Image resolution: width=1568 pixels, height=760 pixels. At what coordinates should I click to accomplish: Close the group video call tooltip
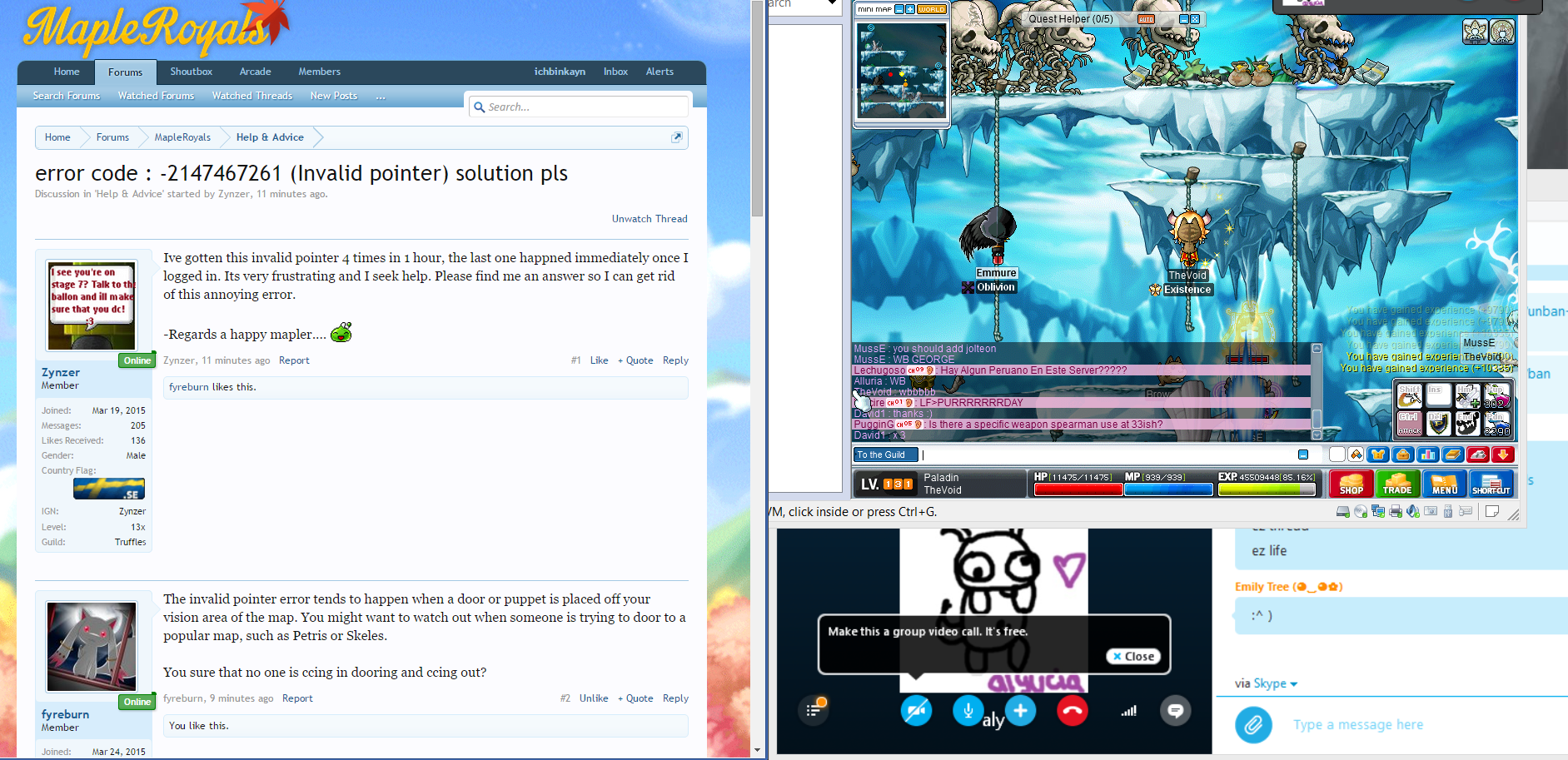(x=1133, y=656)
